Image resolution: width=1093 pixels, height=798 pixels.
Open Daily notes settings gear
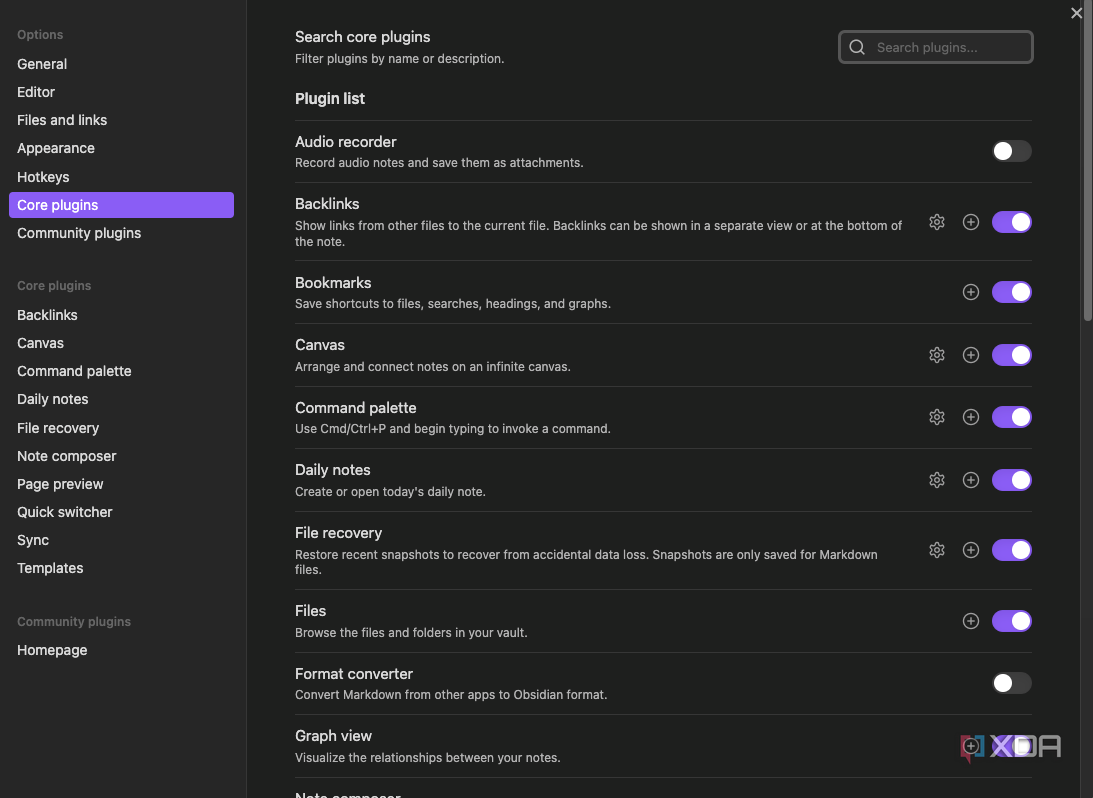pos(937,480)
